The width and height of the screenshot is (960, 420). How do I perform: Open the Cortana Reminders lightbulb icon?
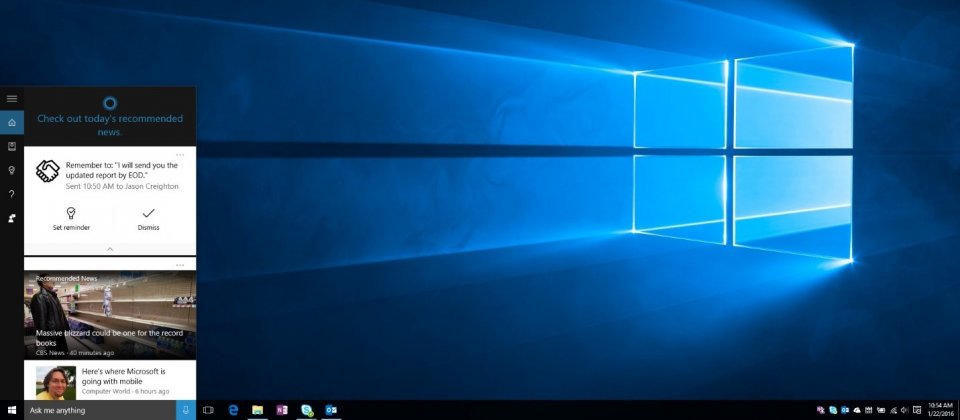coord(12,170)
